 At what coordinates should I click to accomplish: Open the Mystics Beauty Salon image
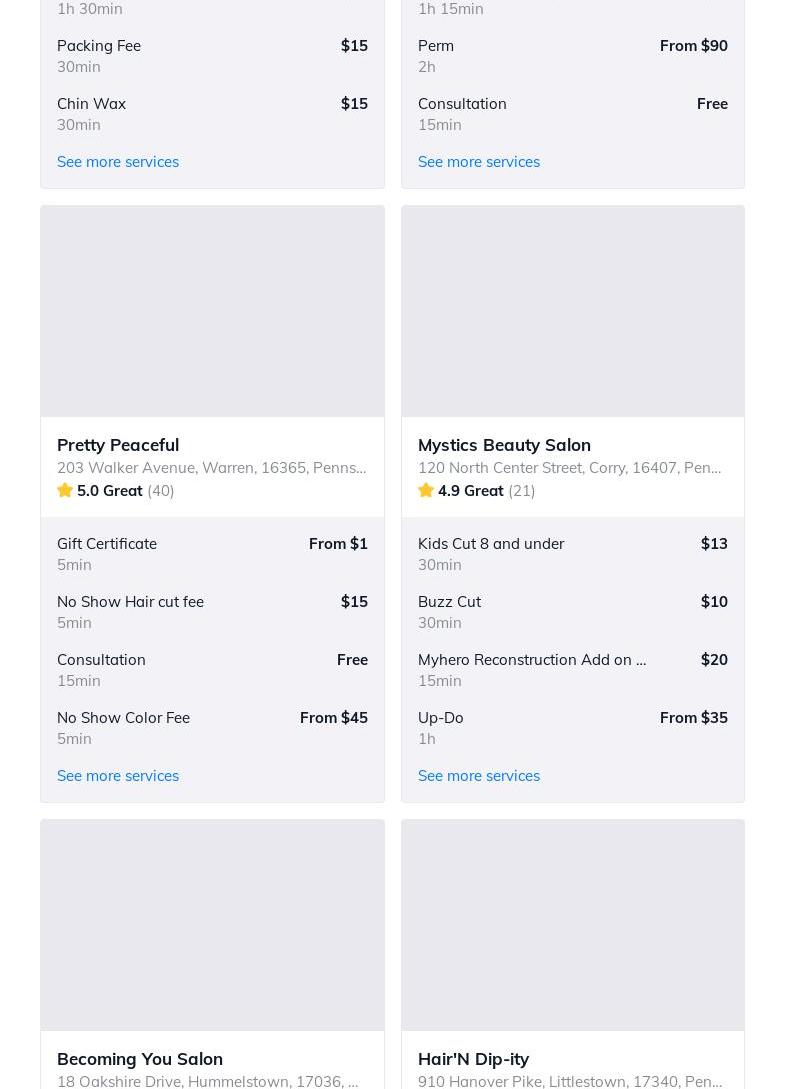573,311
